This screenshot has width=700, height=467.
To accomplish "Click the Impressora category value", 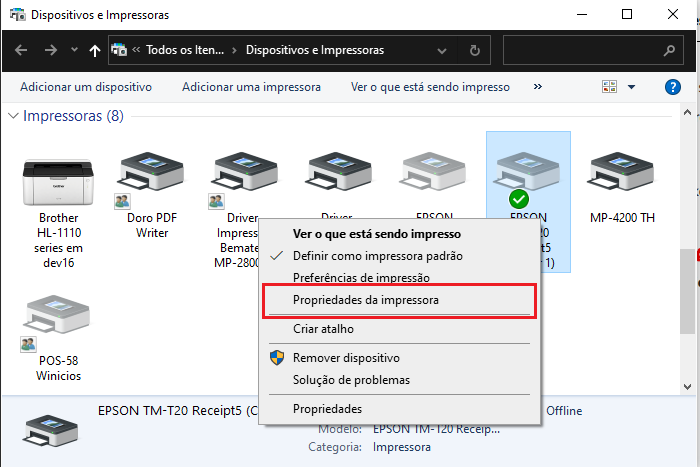I will tap(402, 447).
